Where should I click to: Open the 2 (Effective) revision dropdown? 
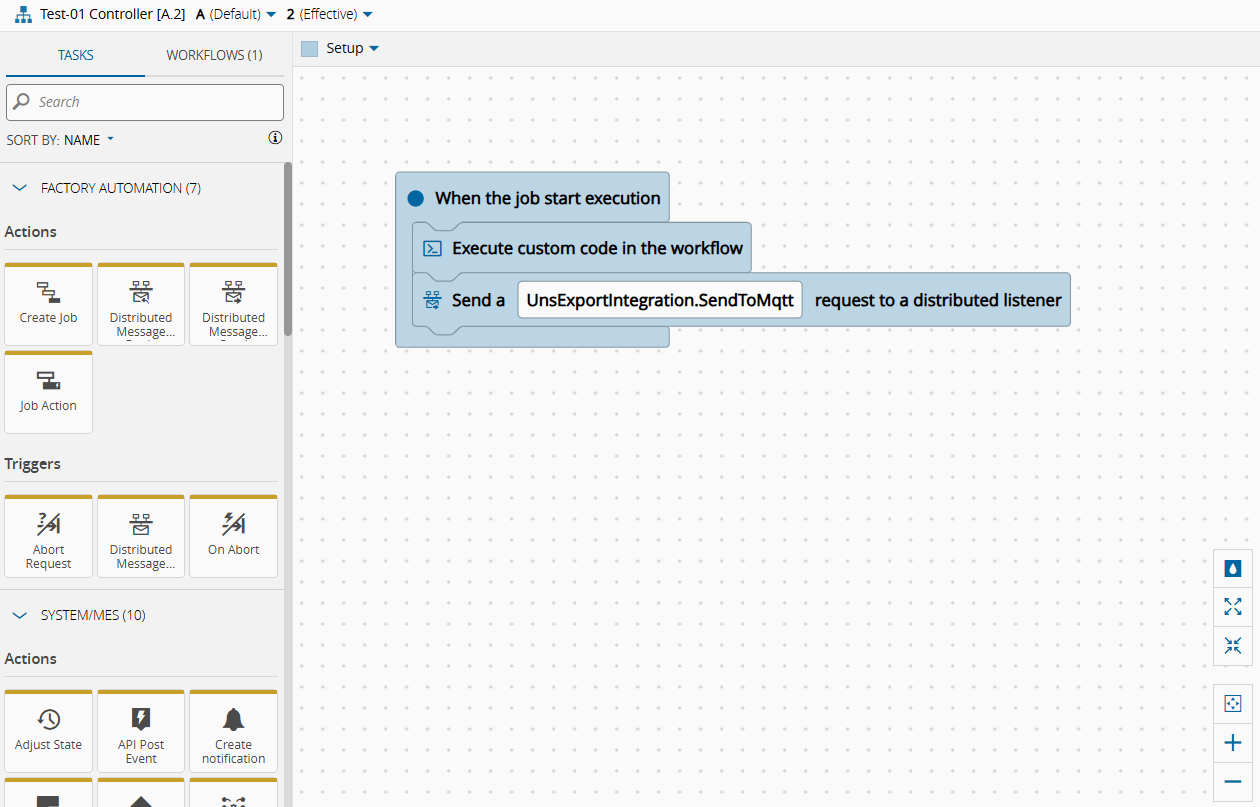pos(329,14)
